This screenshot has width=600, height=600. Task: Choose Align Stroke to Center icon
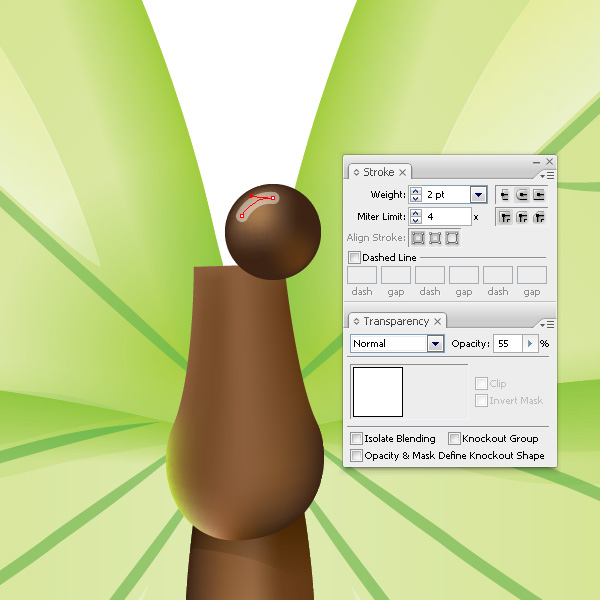(x=418, y=238)
